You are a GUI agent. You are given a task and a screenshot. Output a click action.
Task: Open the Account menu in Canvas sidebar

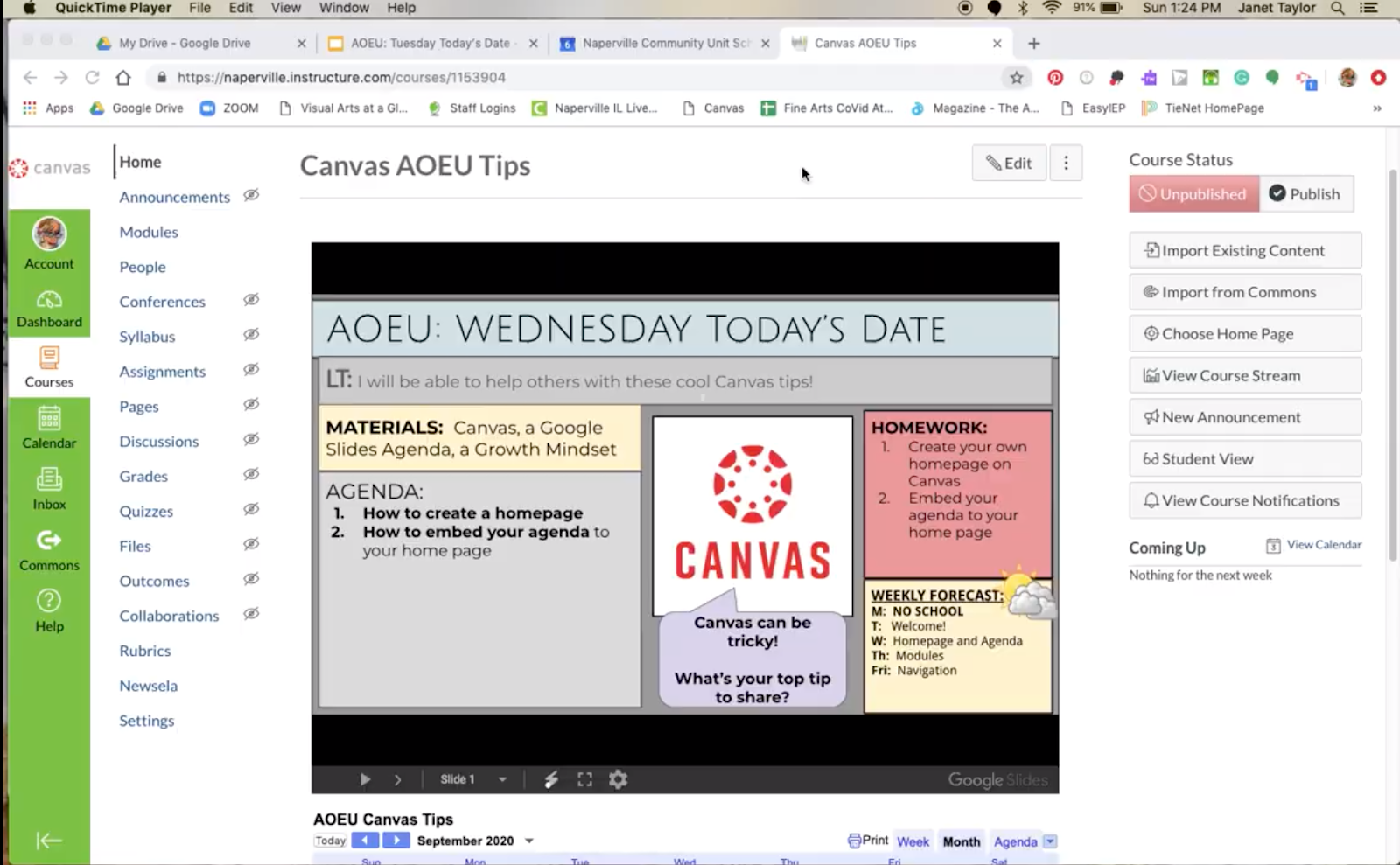coord(49,244)
